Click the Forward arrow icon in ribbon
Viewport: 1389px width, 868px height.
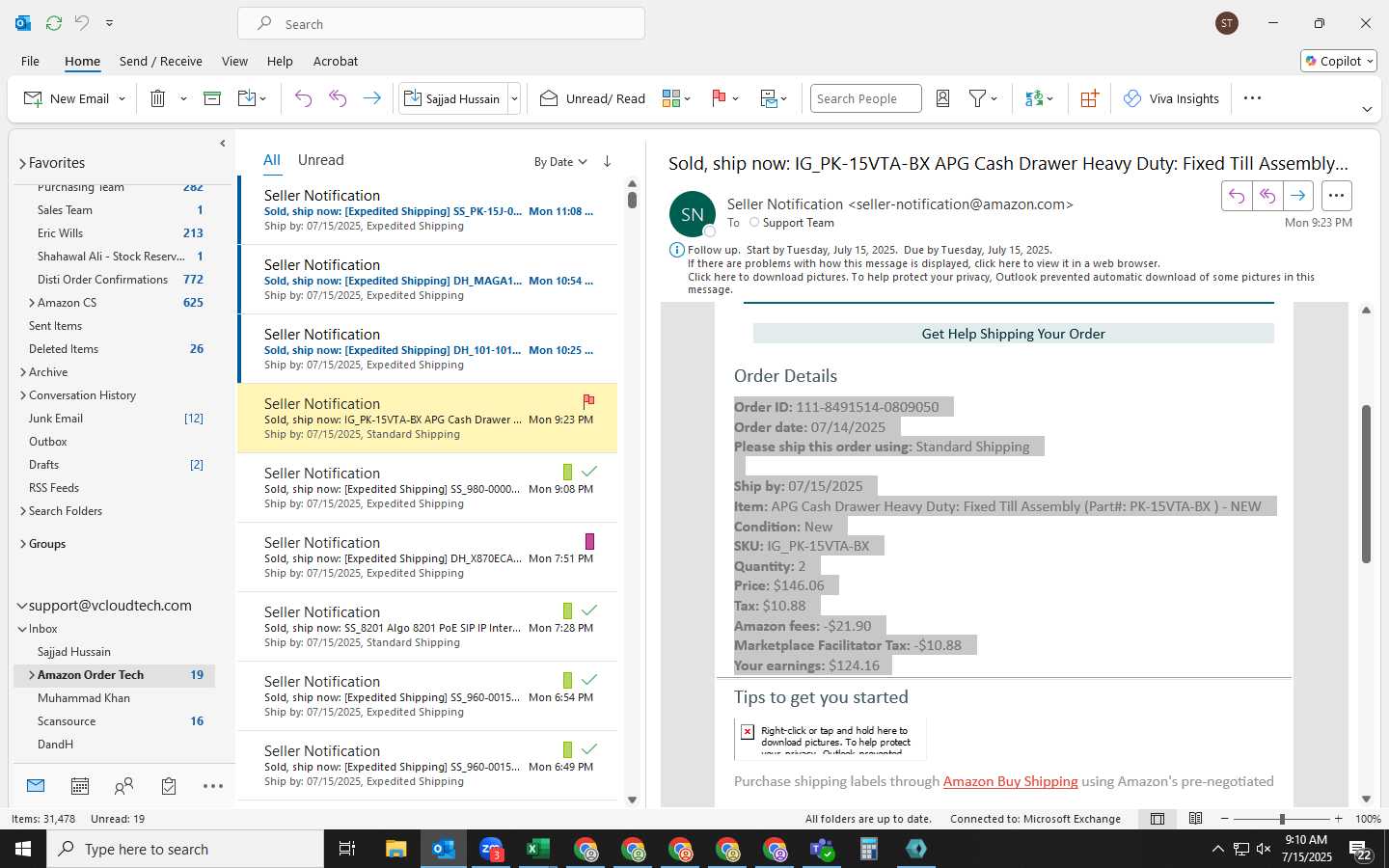[x=371, y=98]
